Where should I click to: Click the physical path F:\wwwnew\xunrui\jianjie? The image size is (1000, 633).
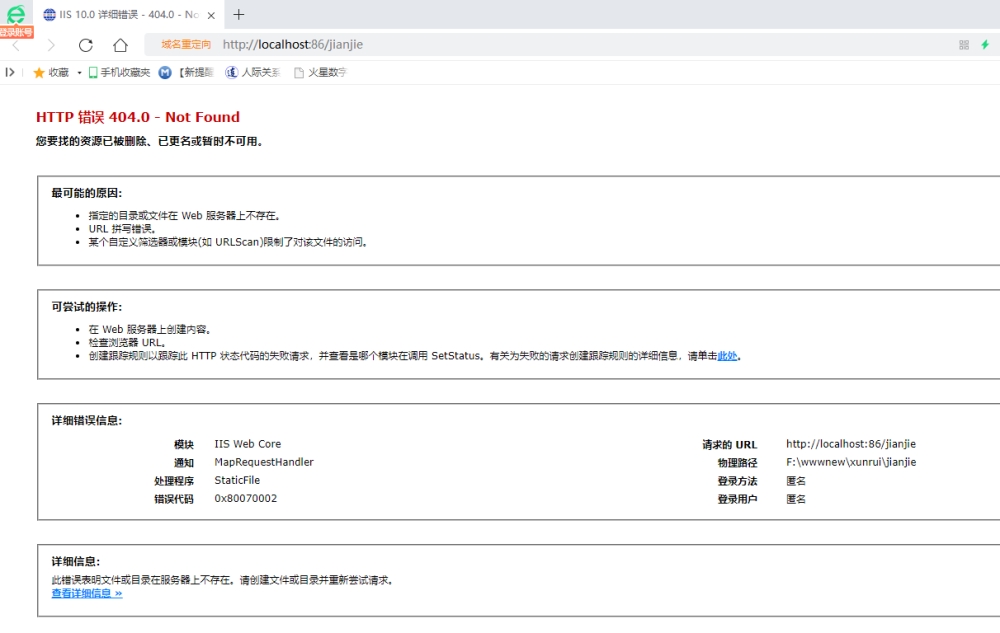[x=851, y=462]
